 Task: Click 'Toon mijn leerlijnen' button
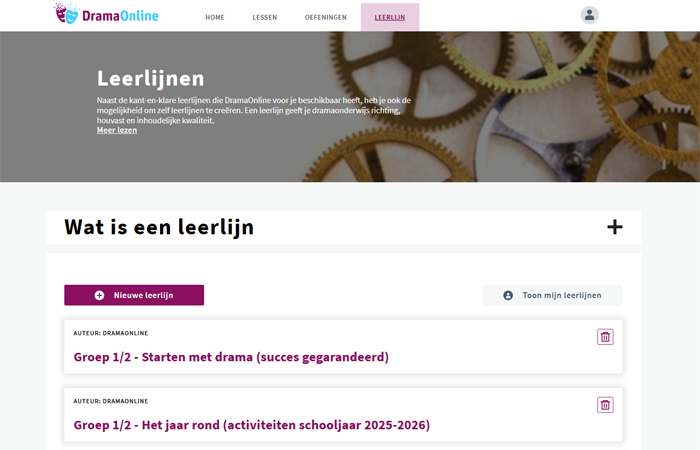tap(552, 295)
